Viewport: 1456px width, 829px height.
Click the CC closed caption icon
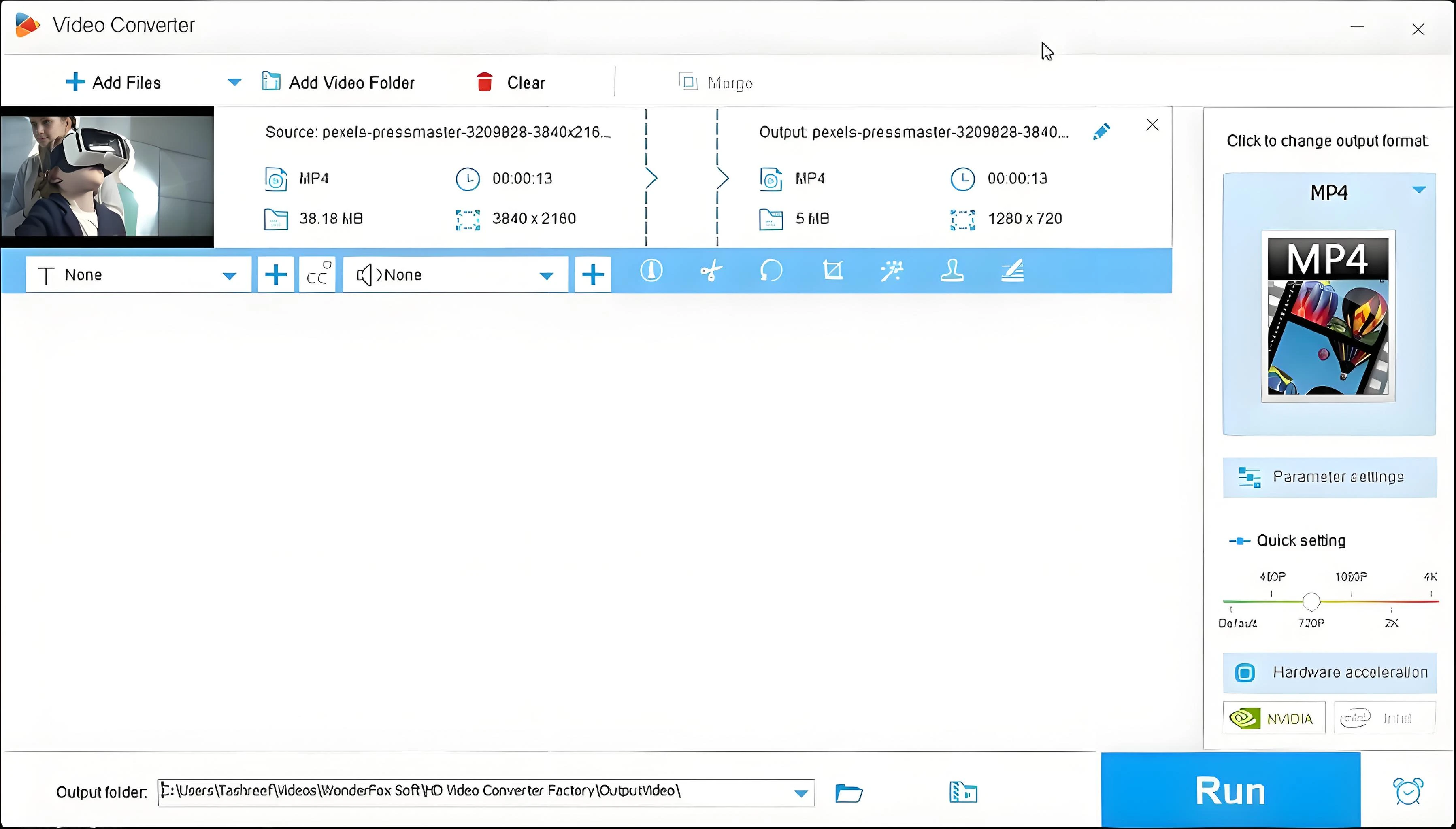(x=318, y=275)
